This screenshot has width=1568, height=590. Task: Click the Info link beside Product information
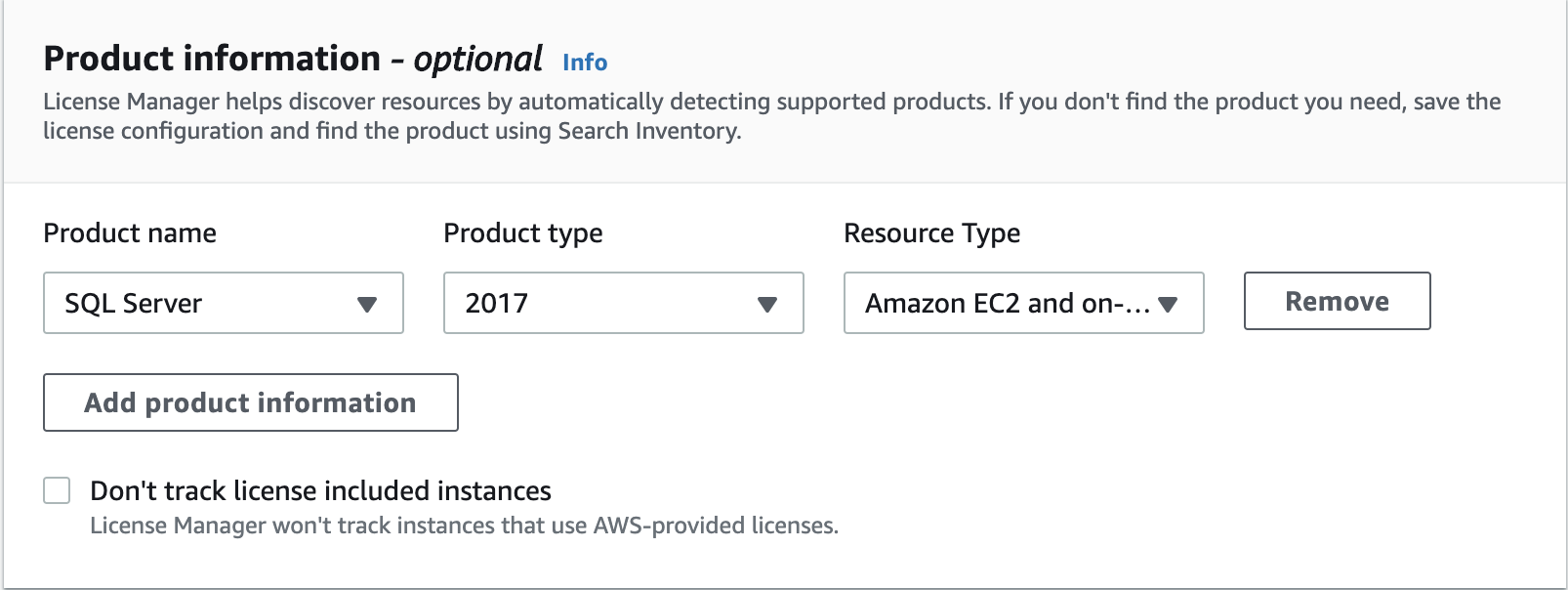(585, 63)
